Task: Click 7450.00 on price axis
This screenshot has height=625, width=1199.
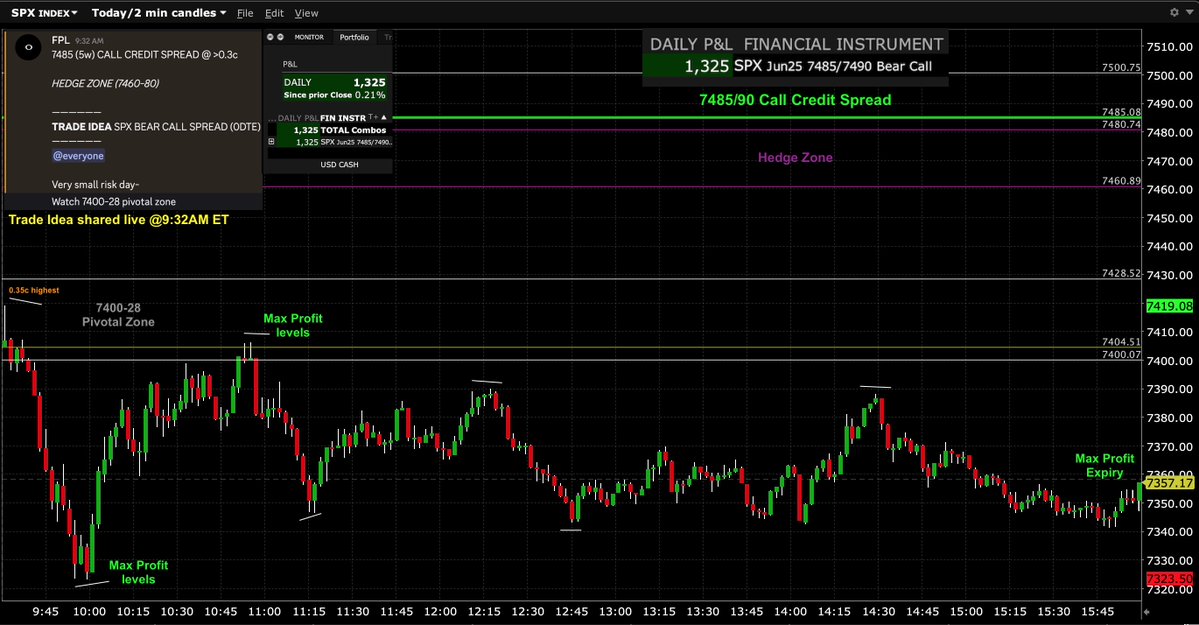Action: coord(1169,218)
